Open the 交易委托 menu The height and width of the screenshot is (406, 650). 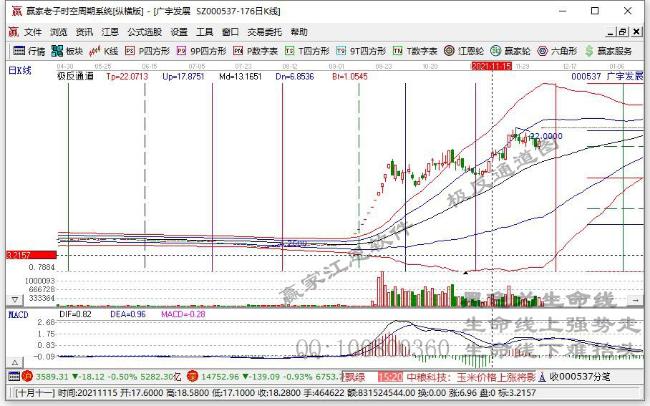click(264, 32)
